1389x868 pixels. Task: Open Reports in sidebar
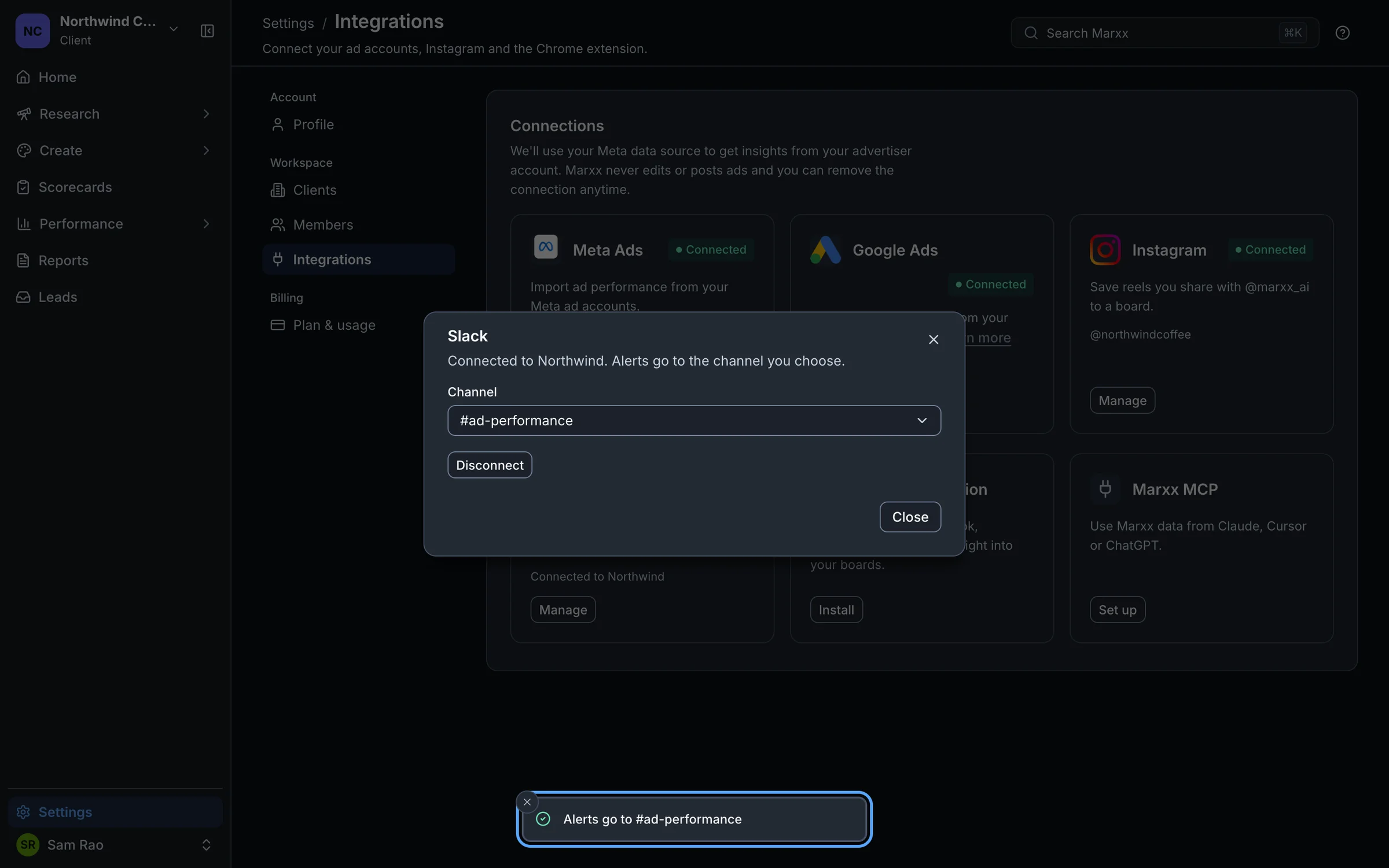coord(115,260)
